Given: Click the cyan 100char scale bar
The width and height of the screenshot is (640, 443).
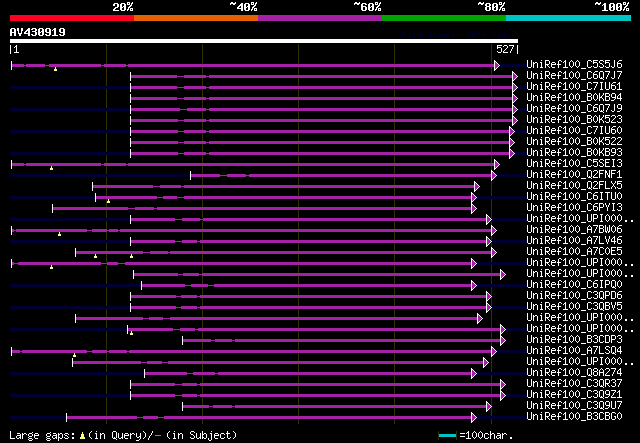Looking at the screenshot, I should [447, 436].
